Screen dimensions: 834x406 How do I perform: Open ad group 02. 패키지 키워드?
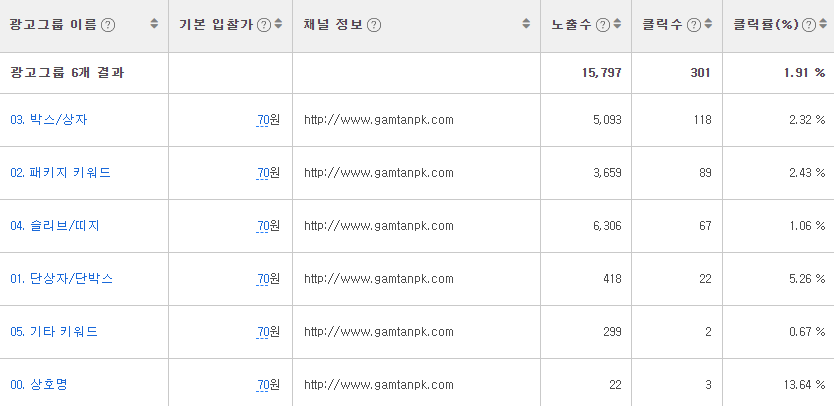(x=61, y=173)
